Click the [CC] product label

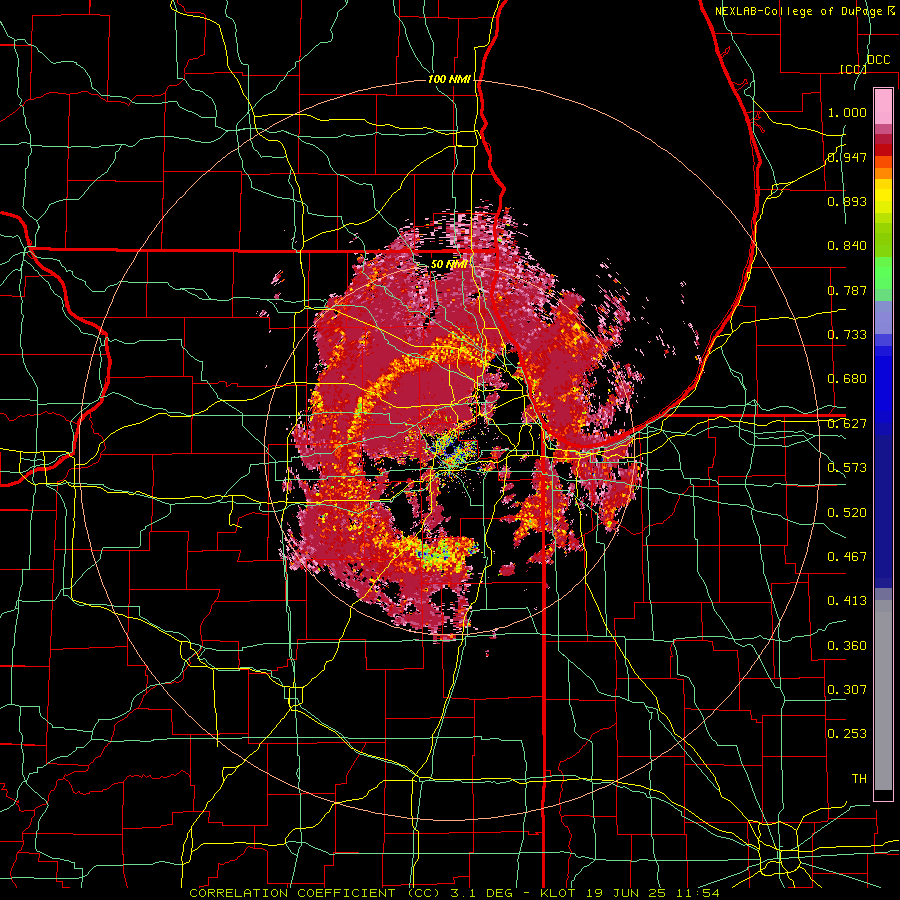pyautogui.click(x=853, y=69)
